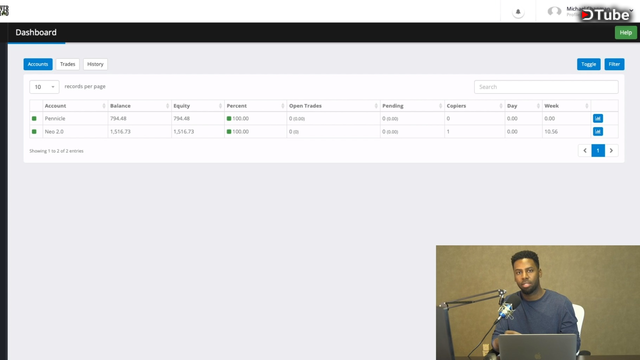Click green status square for Pennicle
Viewport: 640px width, 360px height.
click(x=34, y=118)
